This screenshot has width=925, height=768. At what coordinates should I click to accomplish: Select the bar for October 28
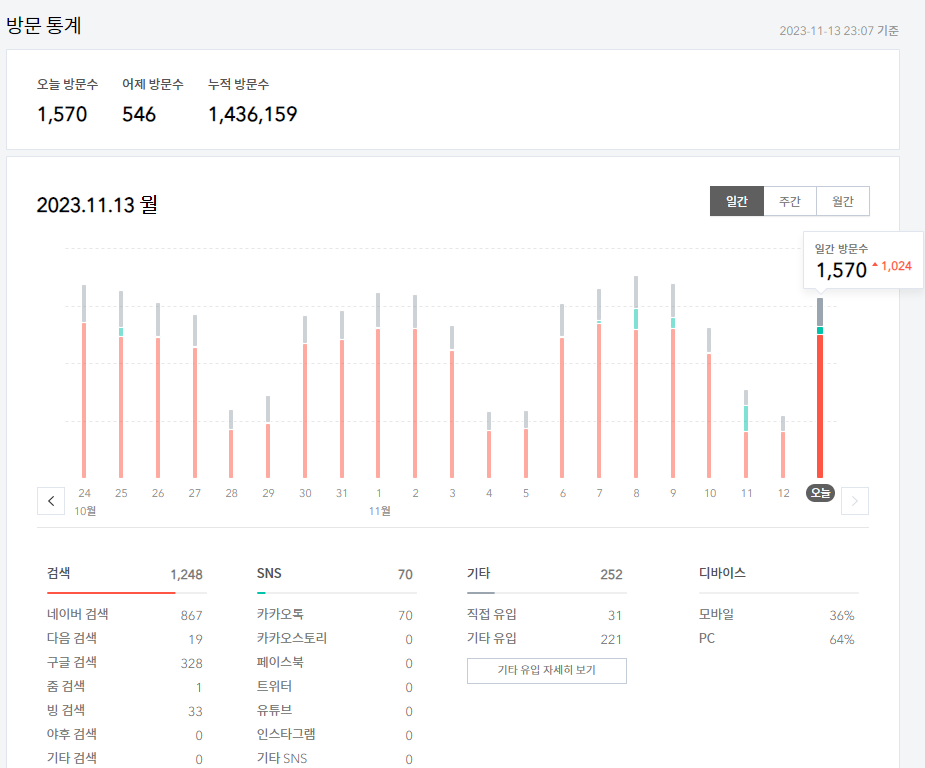pos(231,444)
